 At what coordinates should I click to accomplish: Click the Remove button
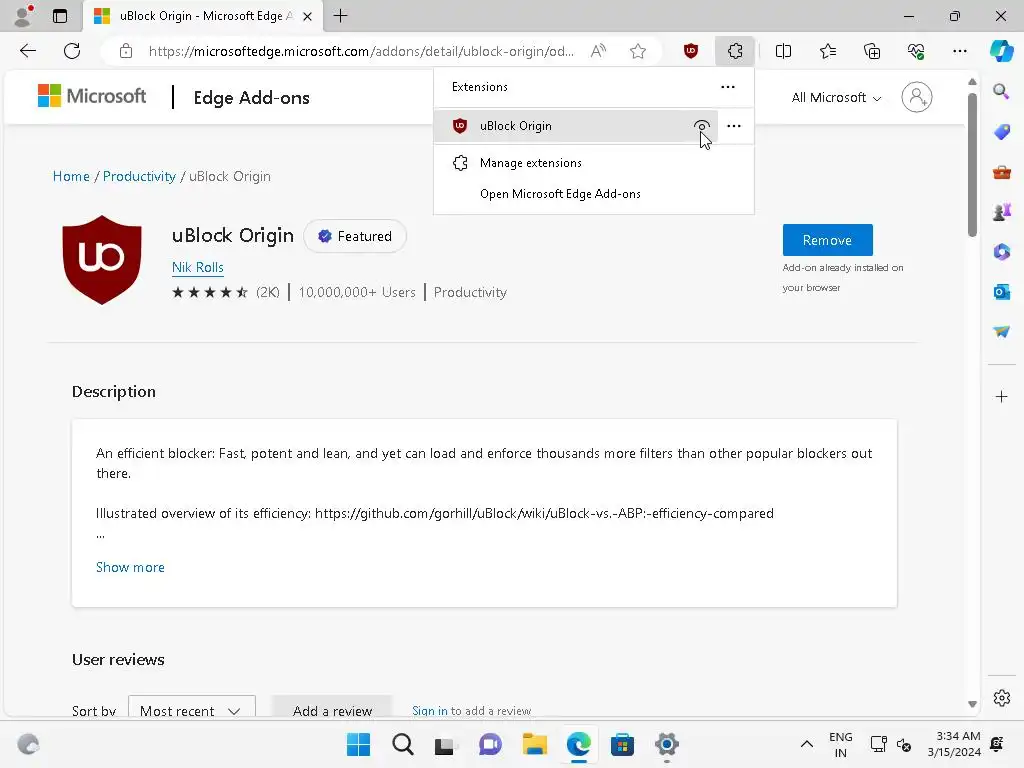tap(827, 240)
